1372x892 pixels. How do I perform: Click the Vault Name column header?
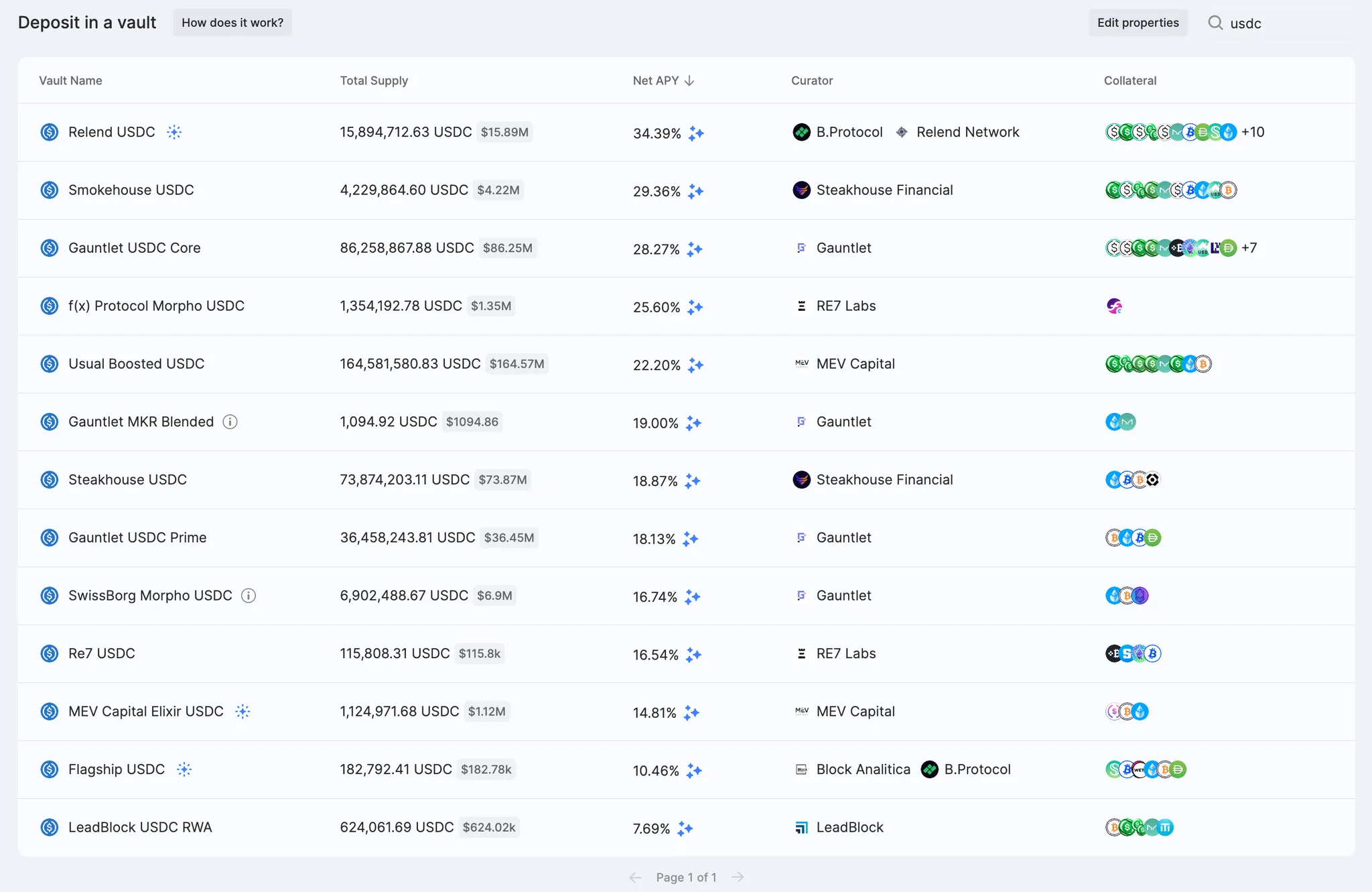[70, 80]
